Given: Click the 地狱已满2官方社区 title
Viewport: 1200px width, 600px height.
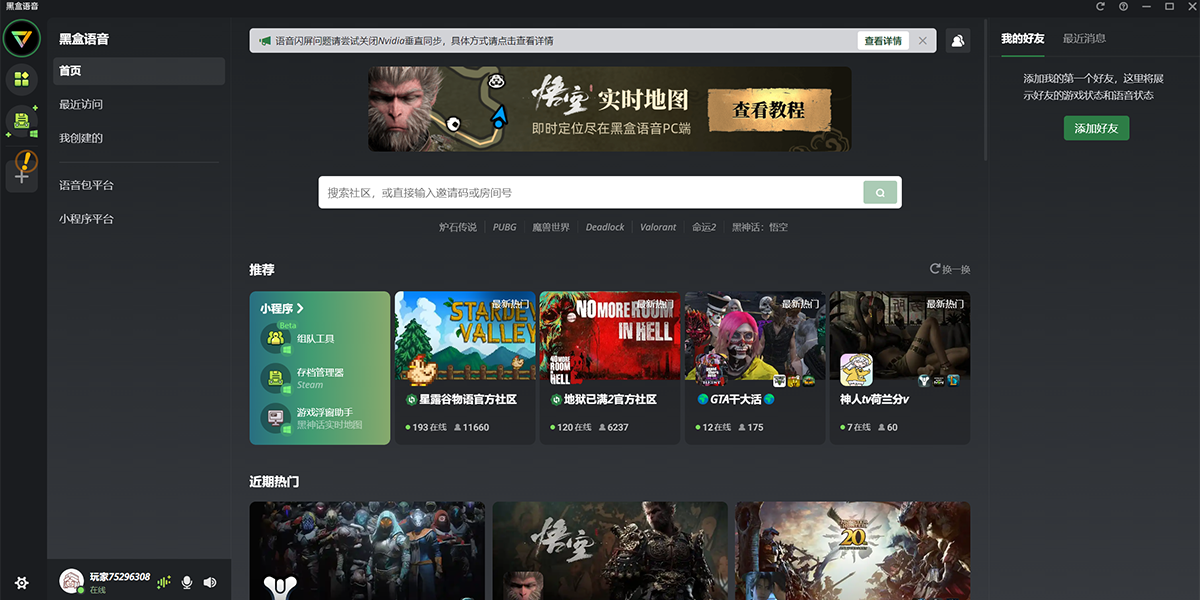Looking at the screenshot, I should click(x=610, y=399).
